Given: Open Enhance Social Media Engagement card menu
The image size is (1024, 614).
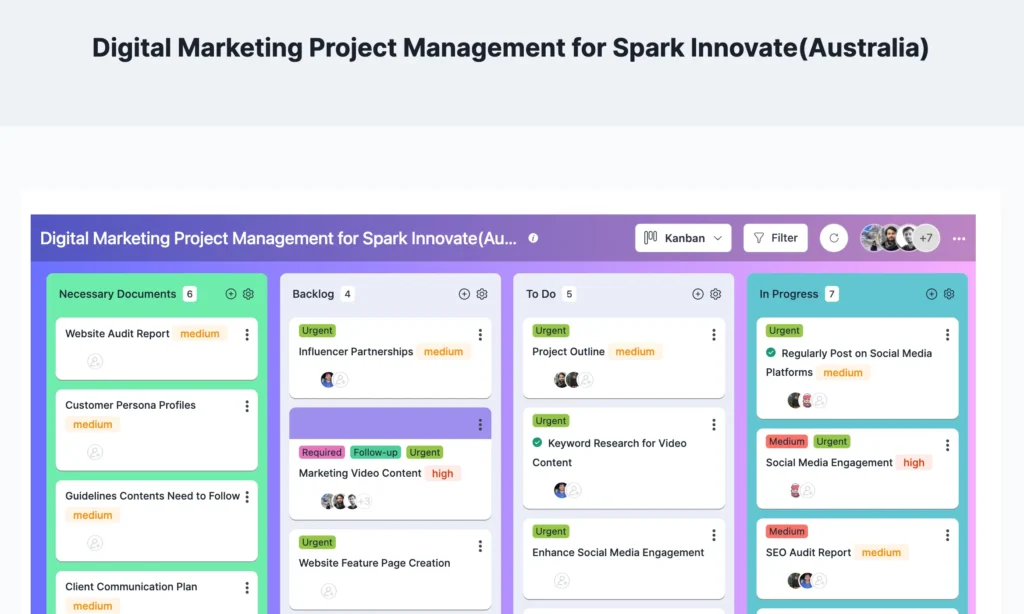Looking at the screenshot, I should pyautogui.click(x=714, y=535).
